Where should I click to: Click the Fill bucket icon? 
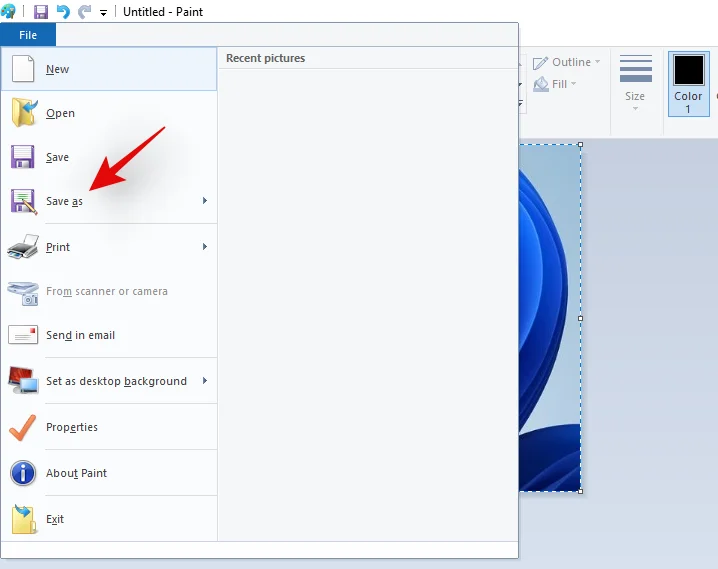[x=541, y=84]
